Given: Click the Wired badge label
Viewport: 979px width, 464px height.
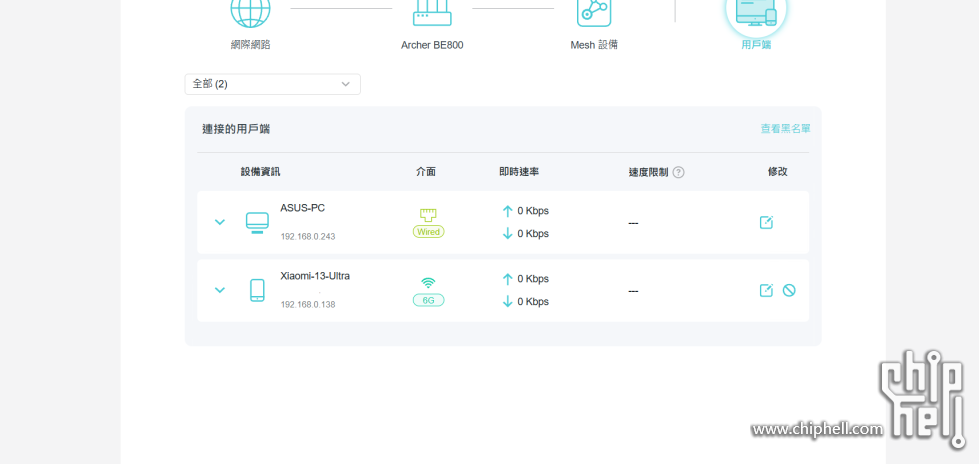Looking at the screenshot, I should click(x=428, y=232).
